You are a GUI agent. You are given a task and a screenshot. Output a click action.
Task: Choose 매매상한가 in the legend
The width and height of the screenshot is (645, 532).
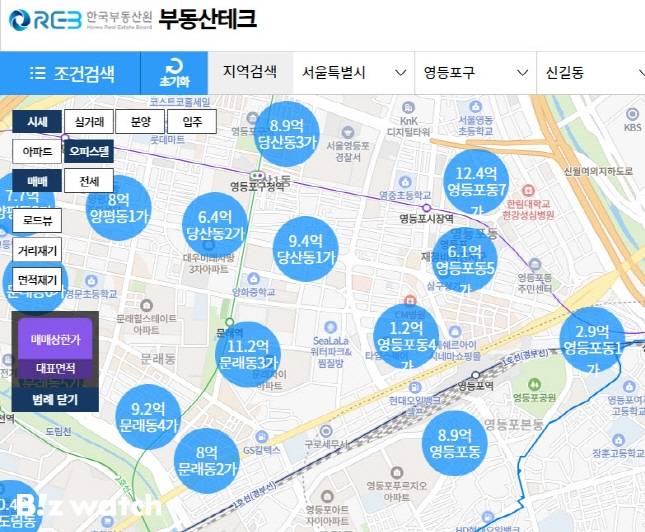[55, 339]
